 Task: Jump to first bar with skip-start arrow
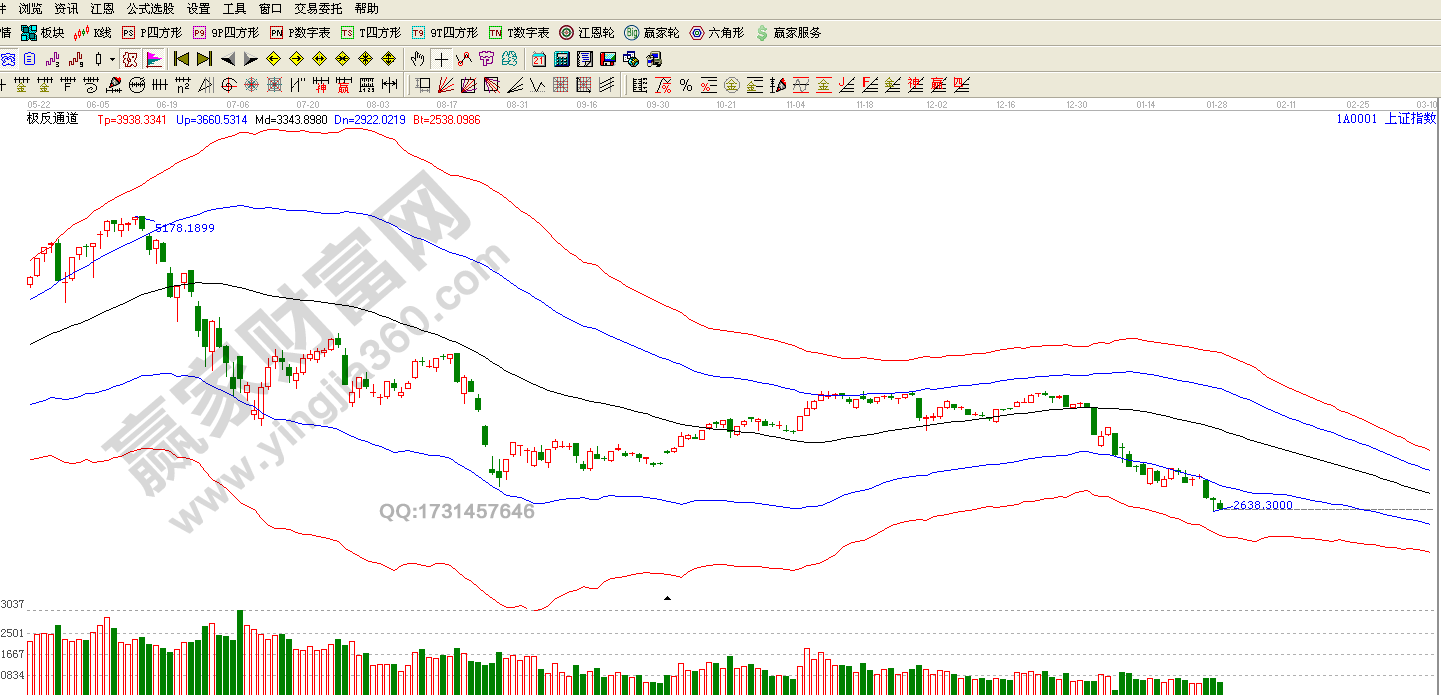(x=181, y=59)
